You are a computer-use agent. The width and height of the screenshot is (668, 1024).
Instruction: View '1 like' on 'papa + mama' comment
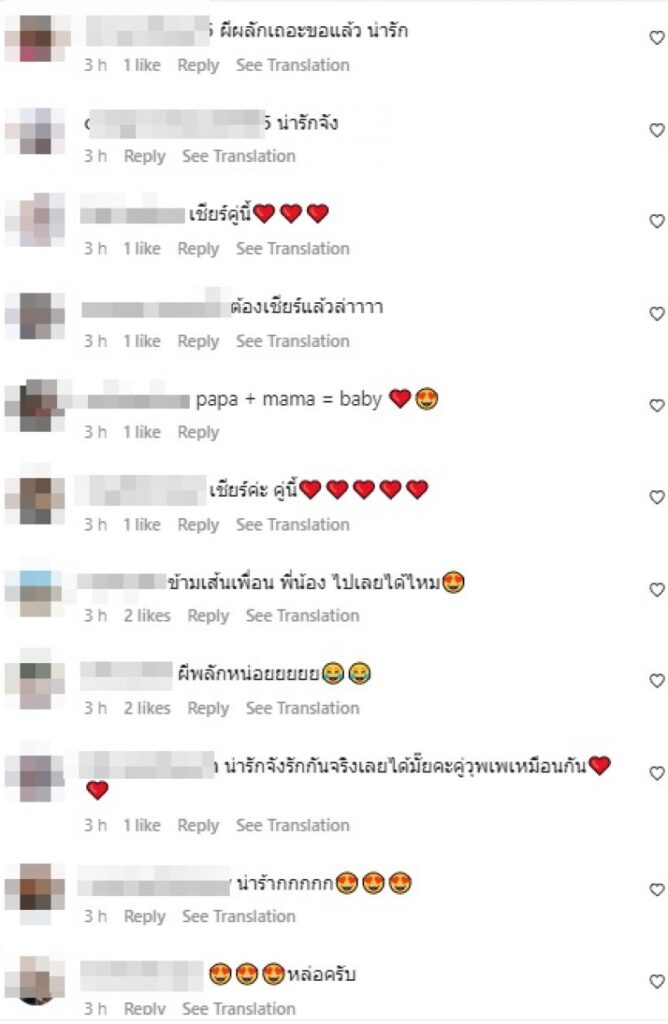(x=142, y=432)
